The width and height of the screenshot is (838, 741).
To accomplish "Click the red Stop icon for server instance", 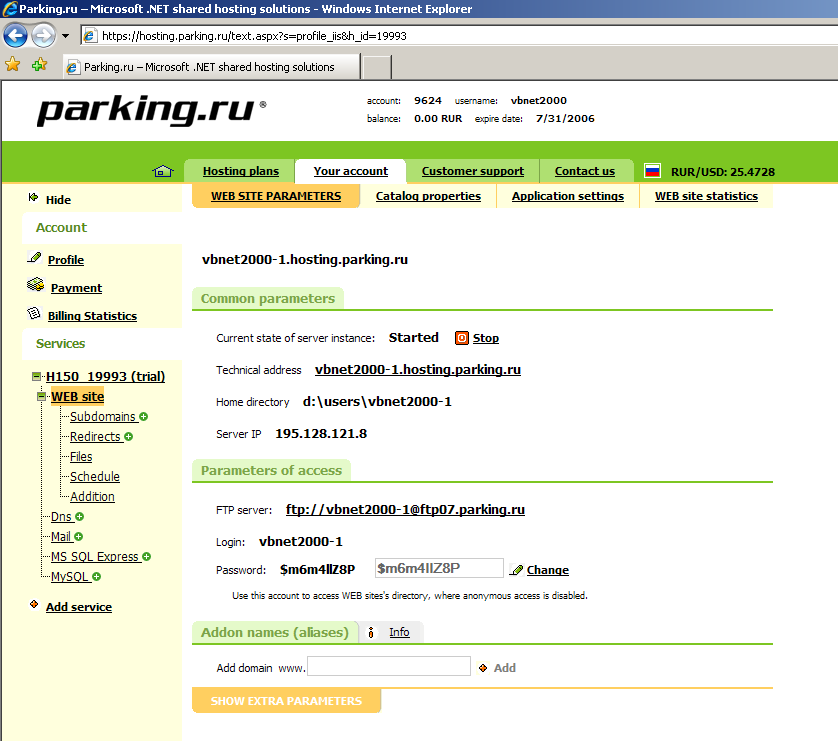I will pos(462,338).
